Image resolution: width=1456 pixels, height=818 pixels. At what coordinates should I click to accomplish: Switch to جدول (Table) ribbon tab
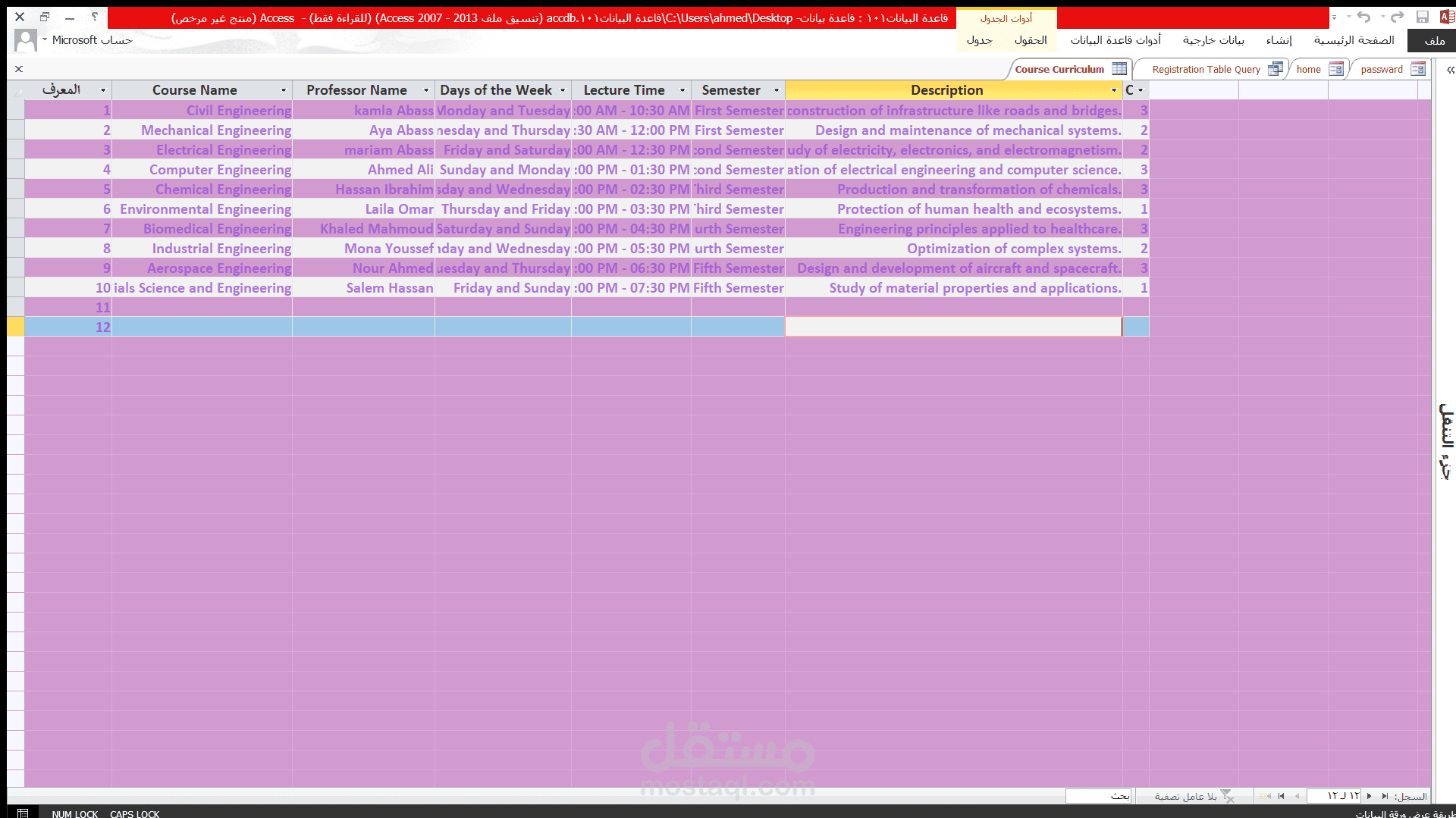(980, 40)
